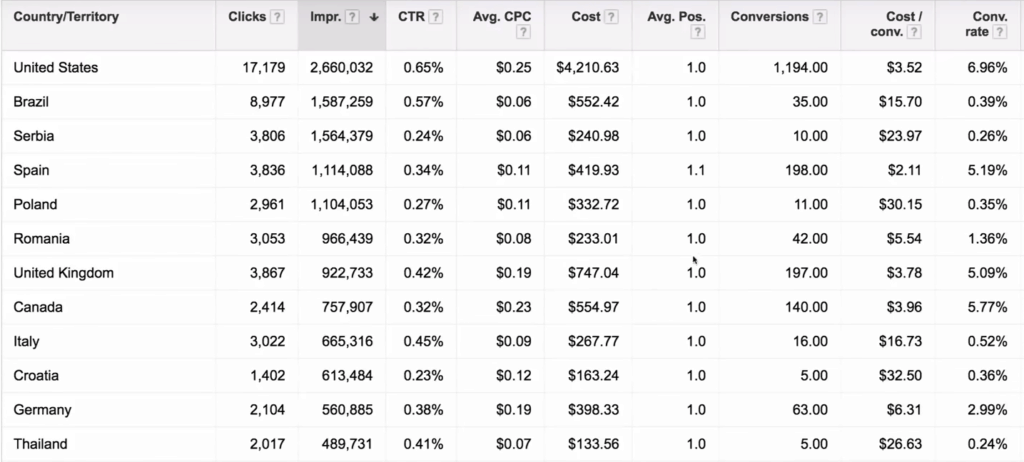
Task: Select the United Kingdom row label
Action: (63, 272)
